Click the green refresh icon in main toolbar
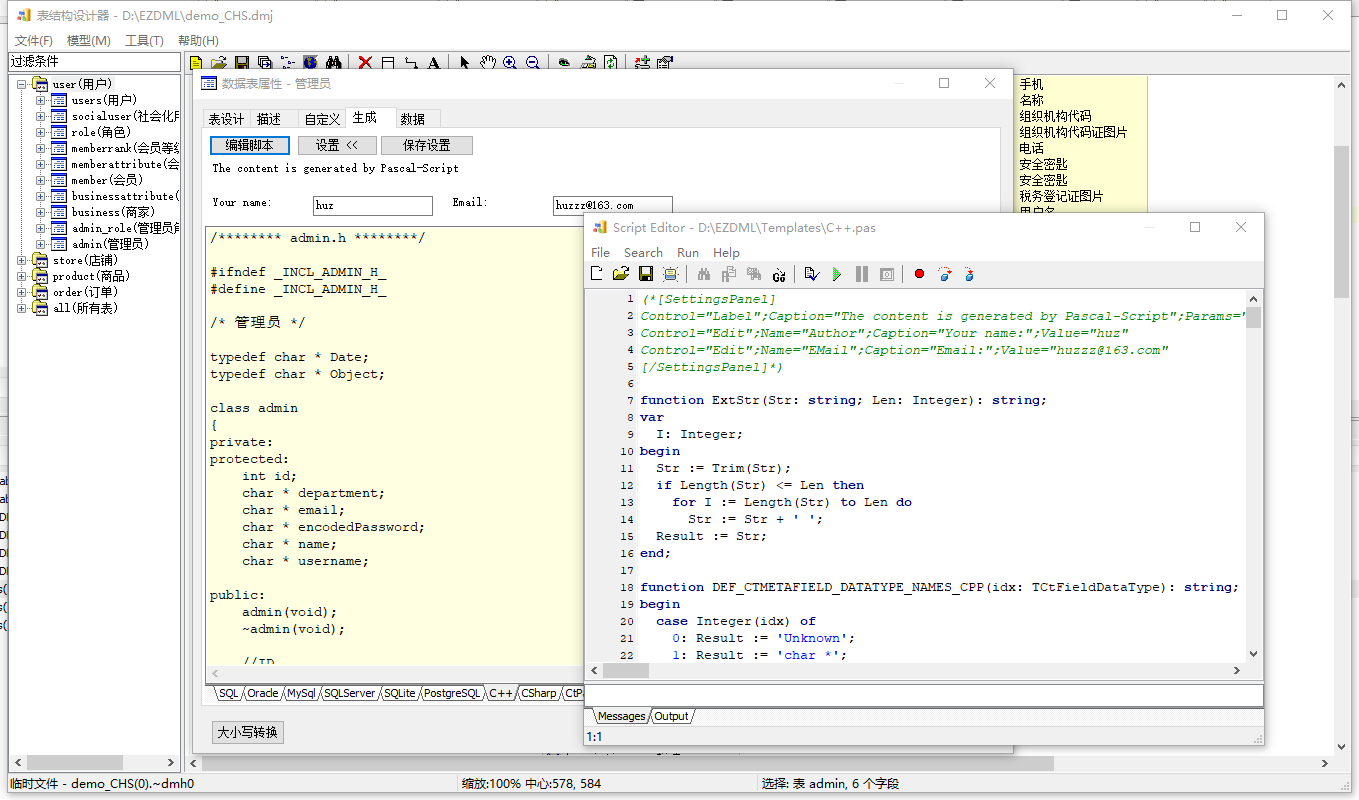 click(611, 62)
